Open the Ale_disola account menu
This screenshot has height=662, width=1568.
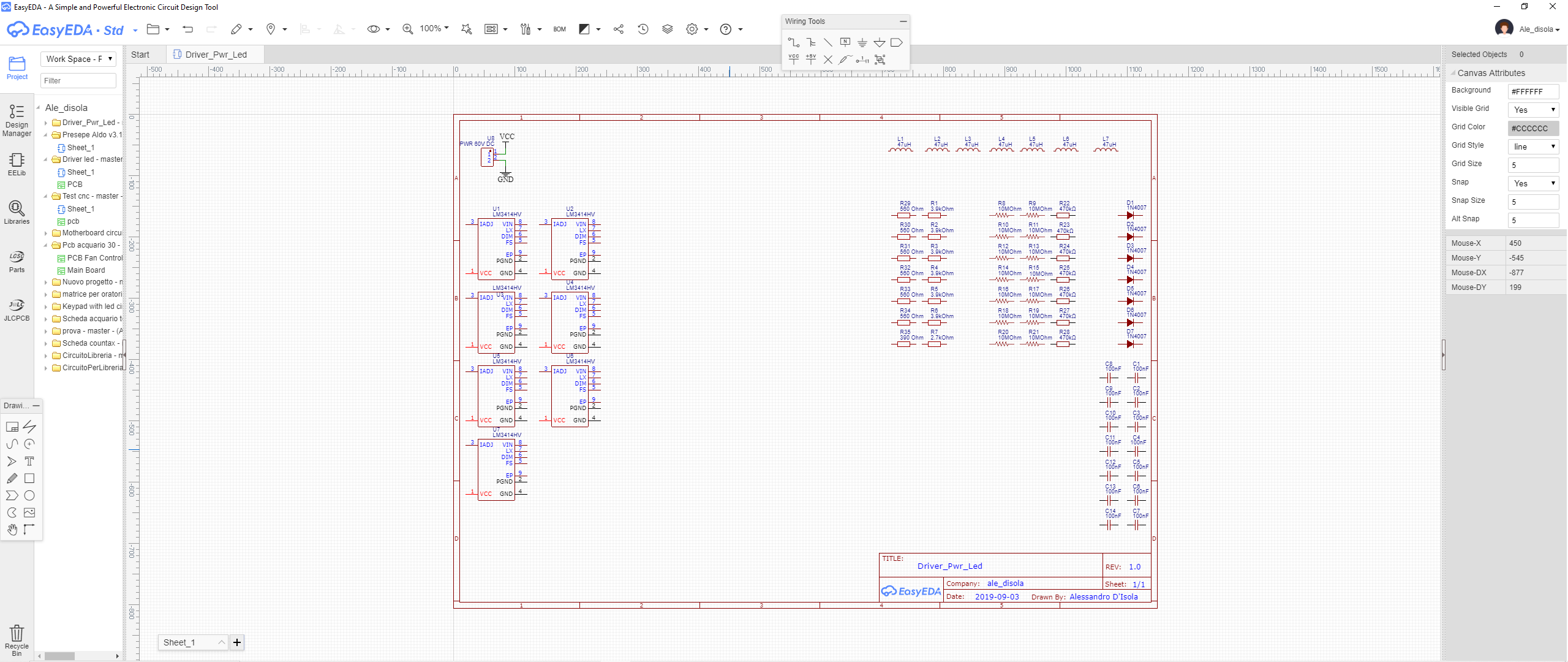1539,29
